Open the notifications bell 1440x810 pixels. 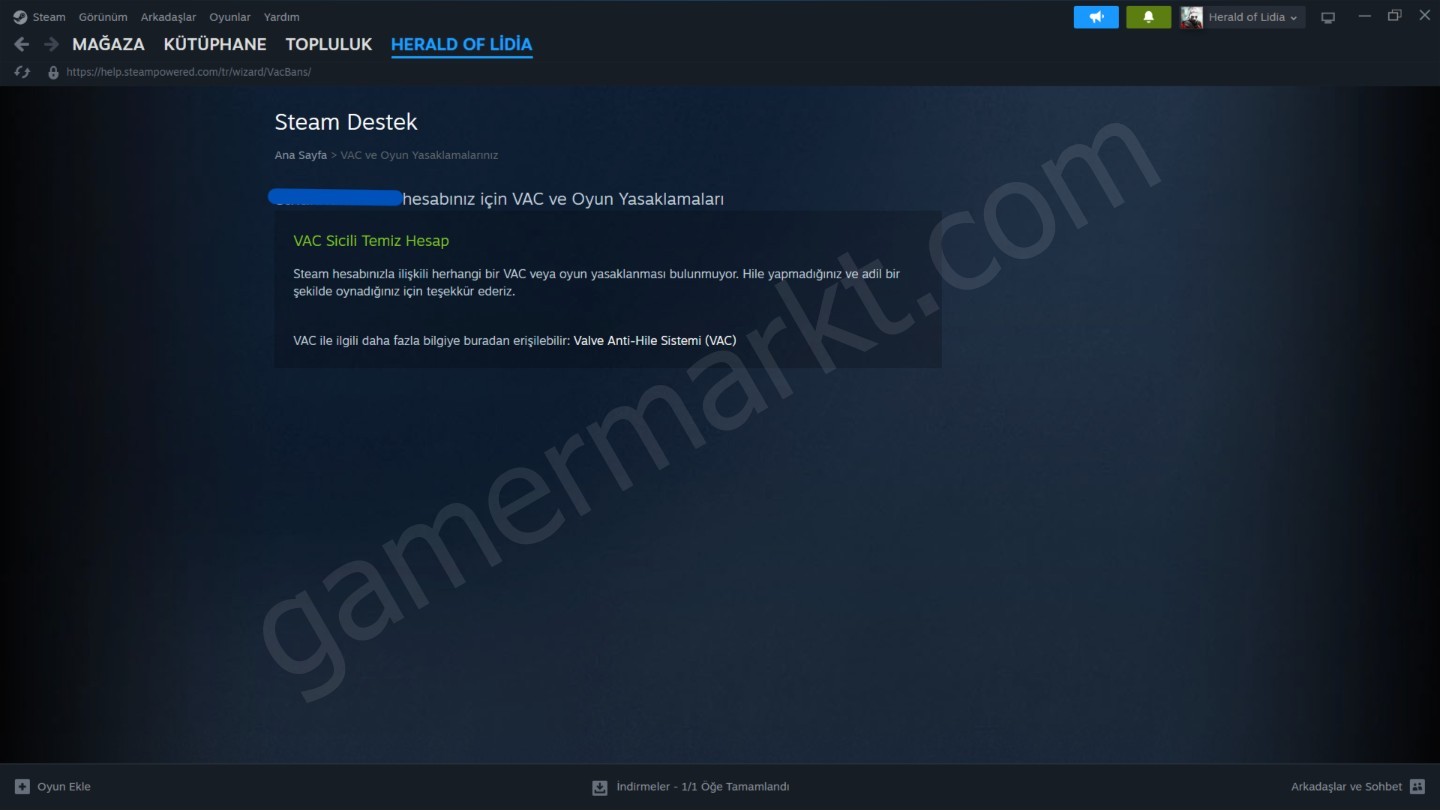coord(1148,17)
